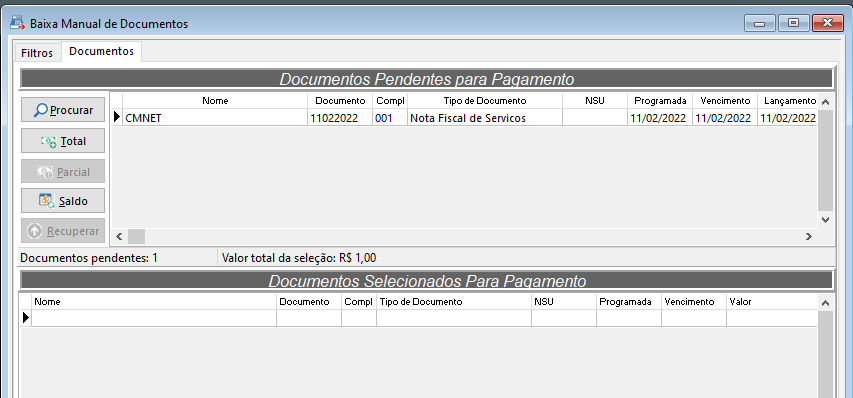Screen dimensions: 853x398
Task: Click Compl column header in pending grid
Action: (390, 101)
